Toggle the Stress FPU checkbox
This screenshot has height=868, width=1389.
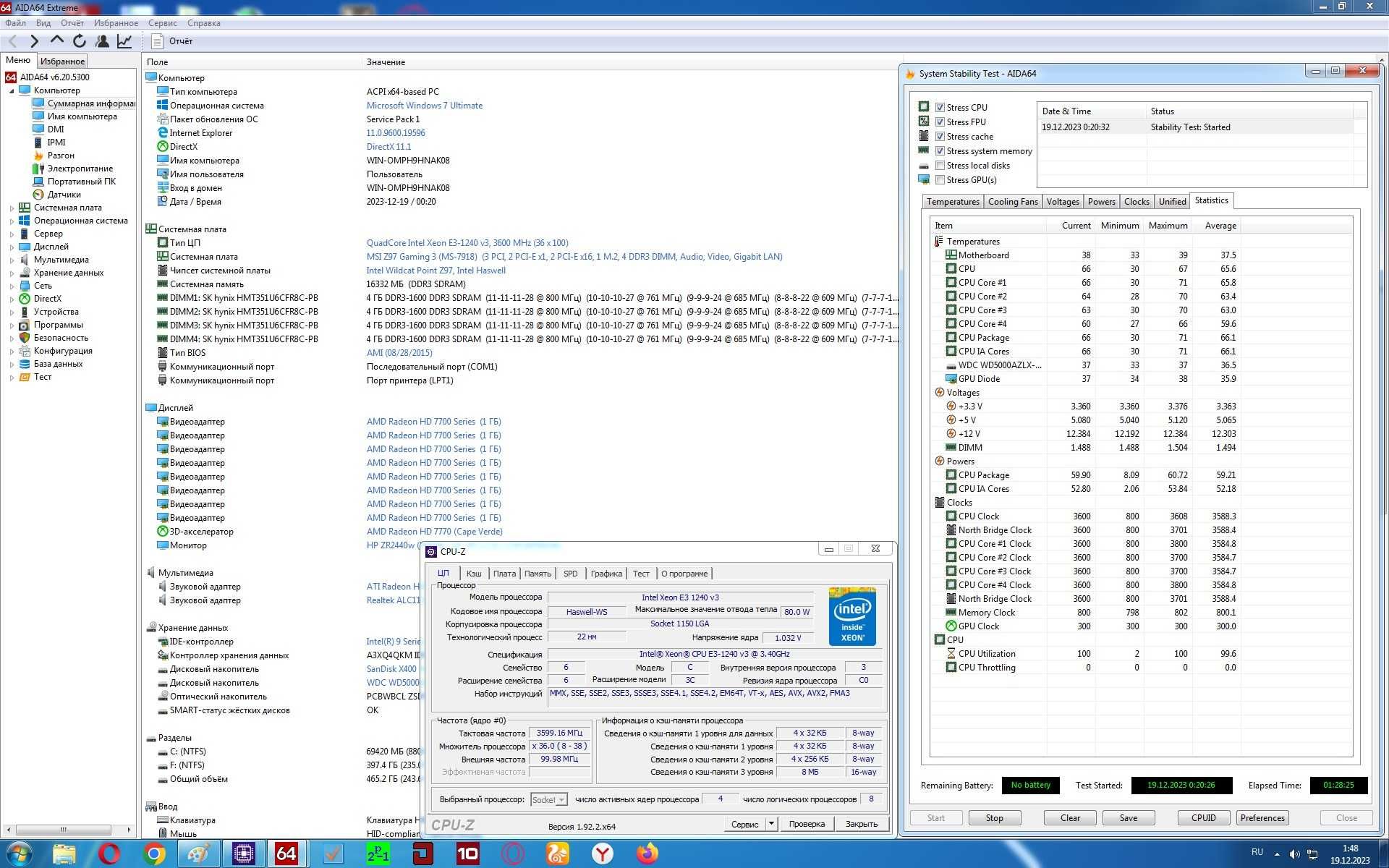(940, 122)
